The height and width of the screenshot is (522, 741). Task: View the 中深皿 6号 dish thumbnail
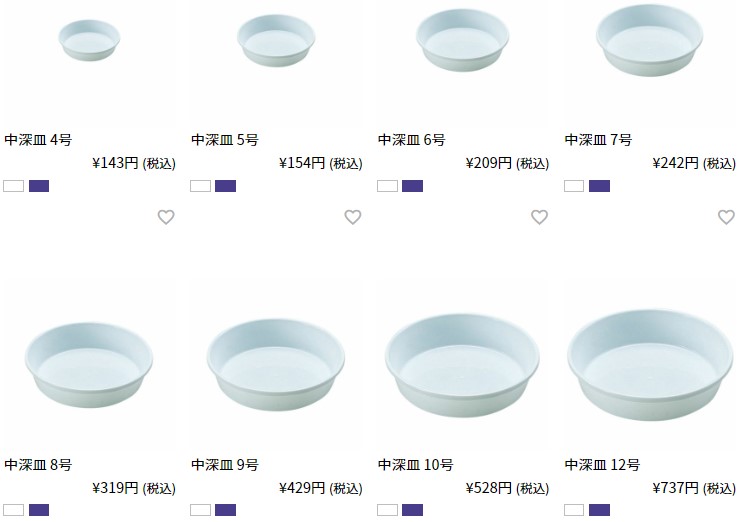click(463, 40)
